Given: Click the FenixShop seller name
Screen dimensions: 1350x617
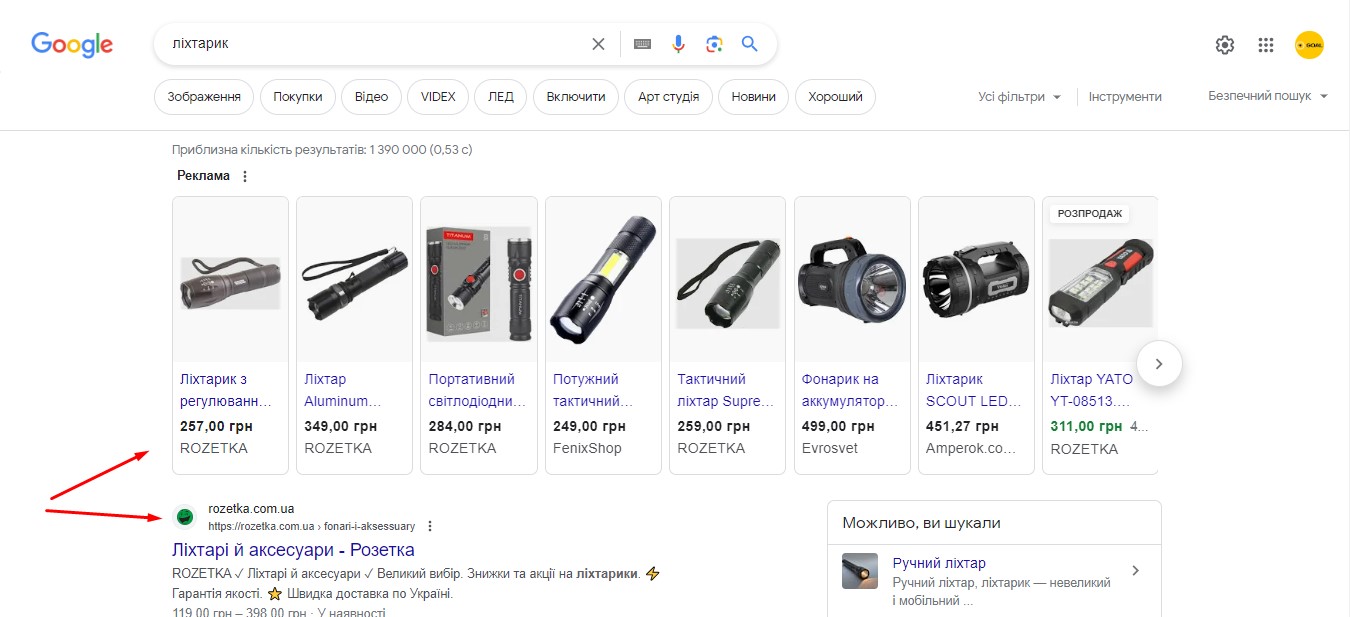Looking at the screenshot, I should (x=587, y=448).
